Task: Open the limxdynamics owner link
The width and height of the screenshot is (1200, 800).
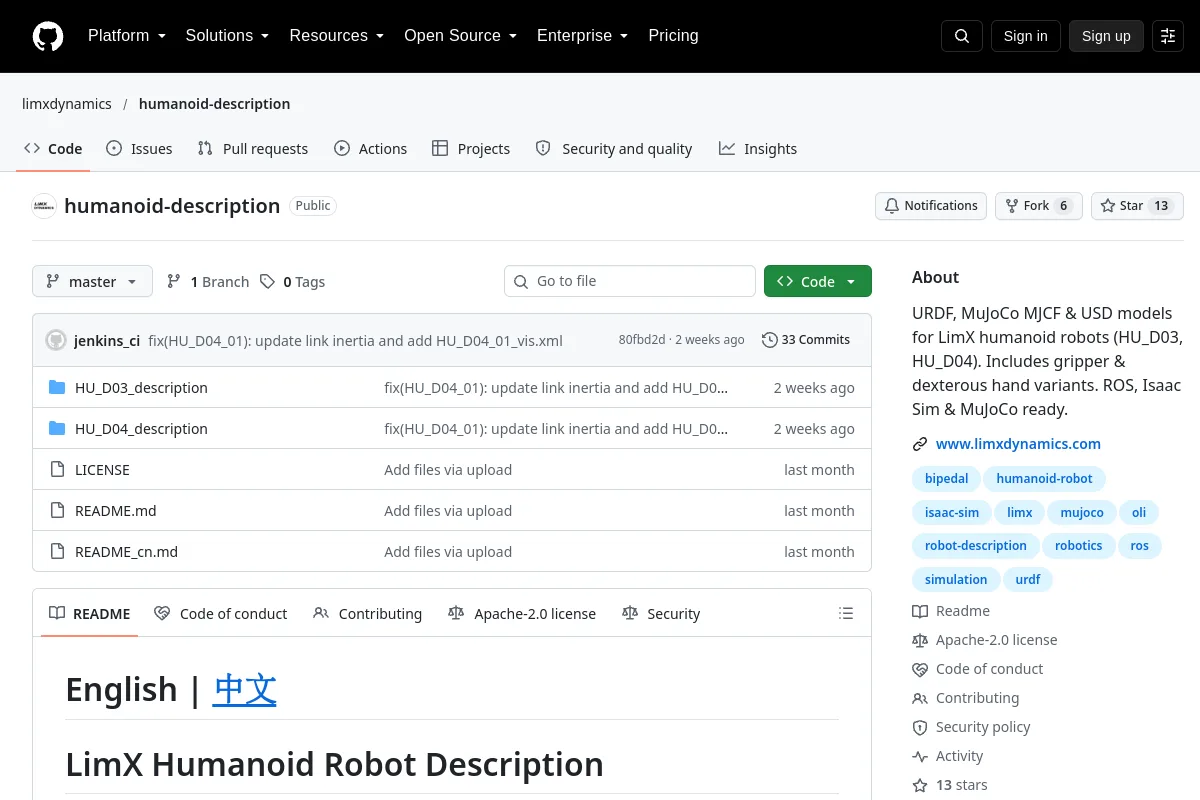Action: click(67, 104)
